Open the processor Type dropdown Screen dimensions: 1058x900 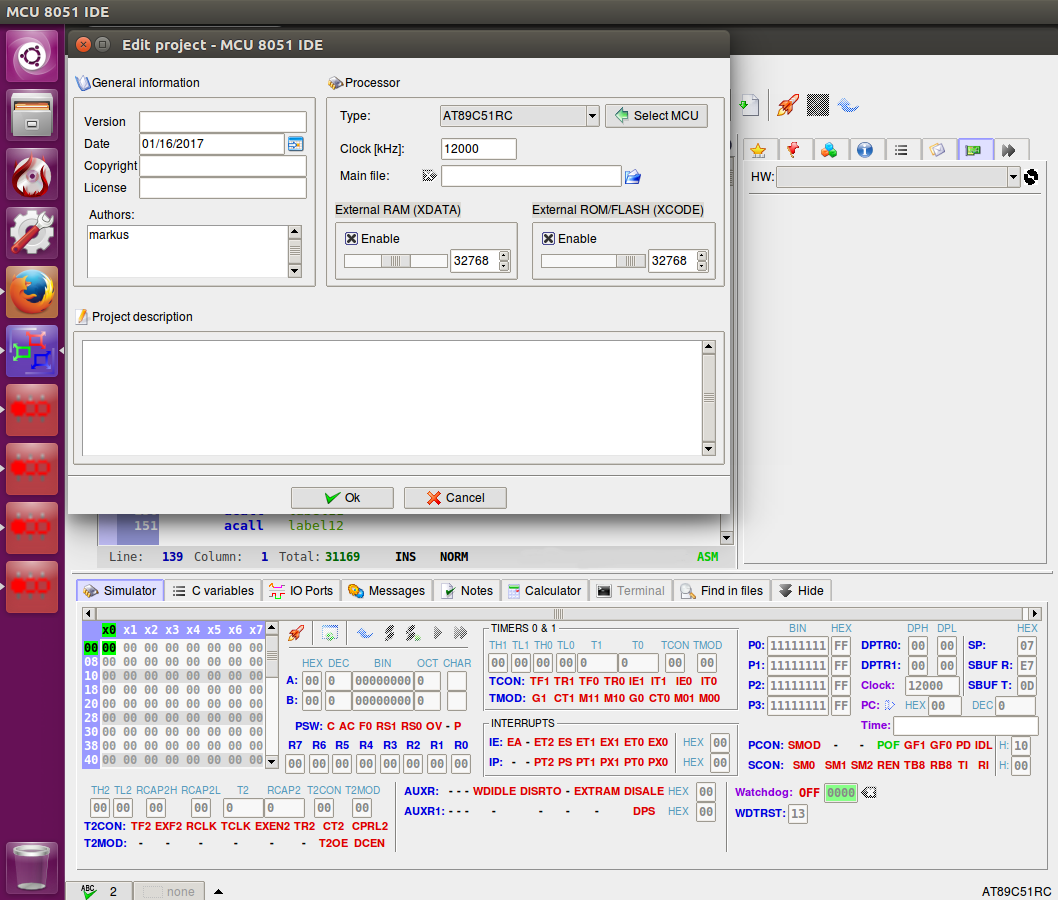tap(520, 116)
